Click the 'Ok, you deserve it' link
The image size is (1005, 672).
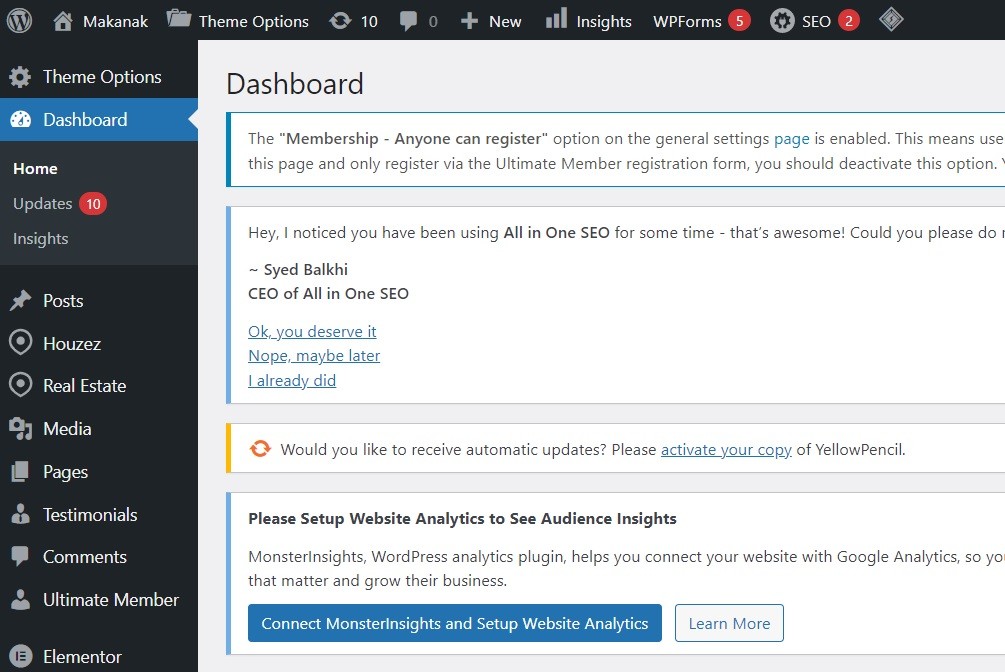tap(312, 332)
